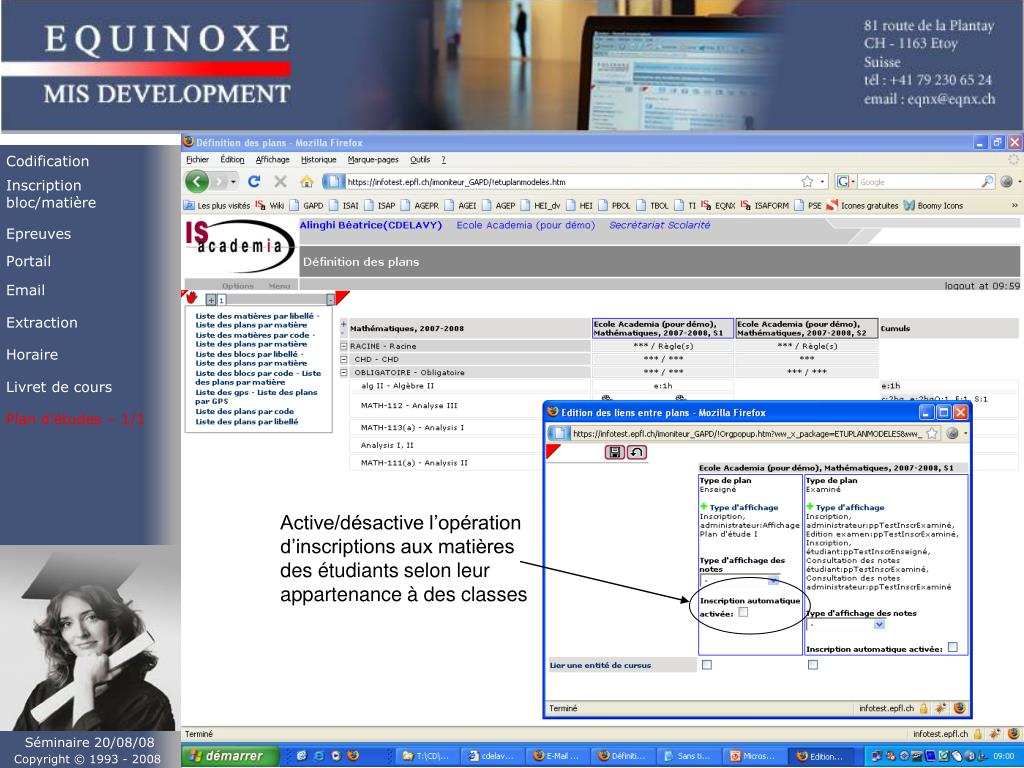Show more bookmarks with the chevron
Image resolution: width=1024 pixels, height=768 pixels.
pos(1014,205)
